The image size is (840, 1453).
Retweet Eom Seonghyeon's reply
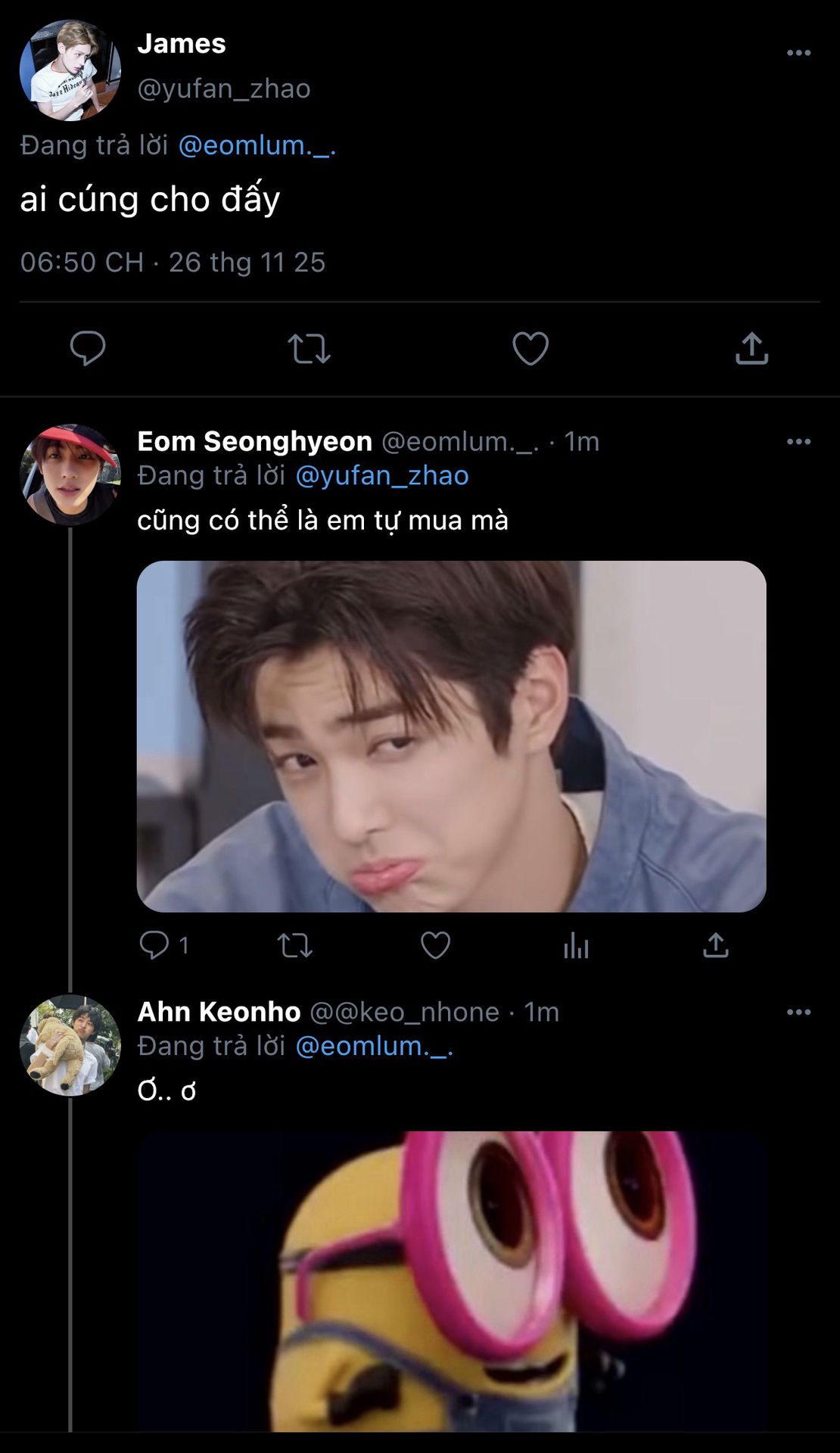coord(294,945)
